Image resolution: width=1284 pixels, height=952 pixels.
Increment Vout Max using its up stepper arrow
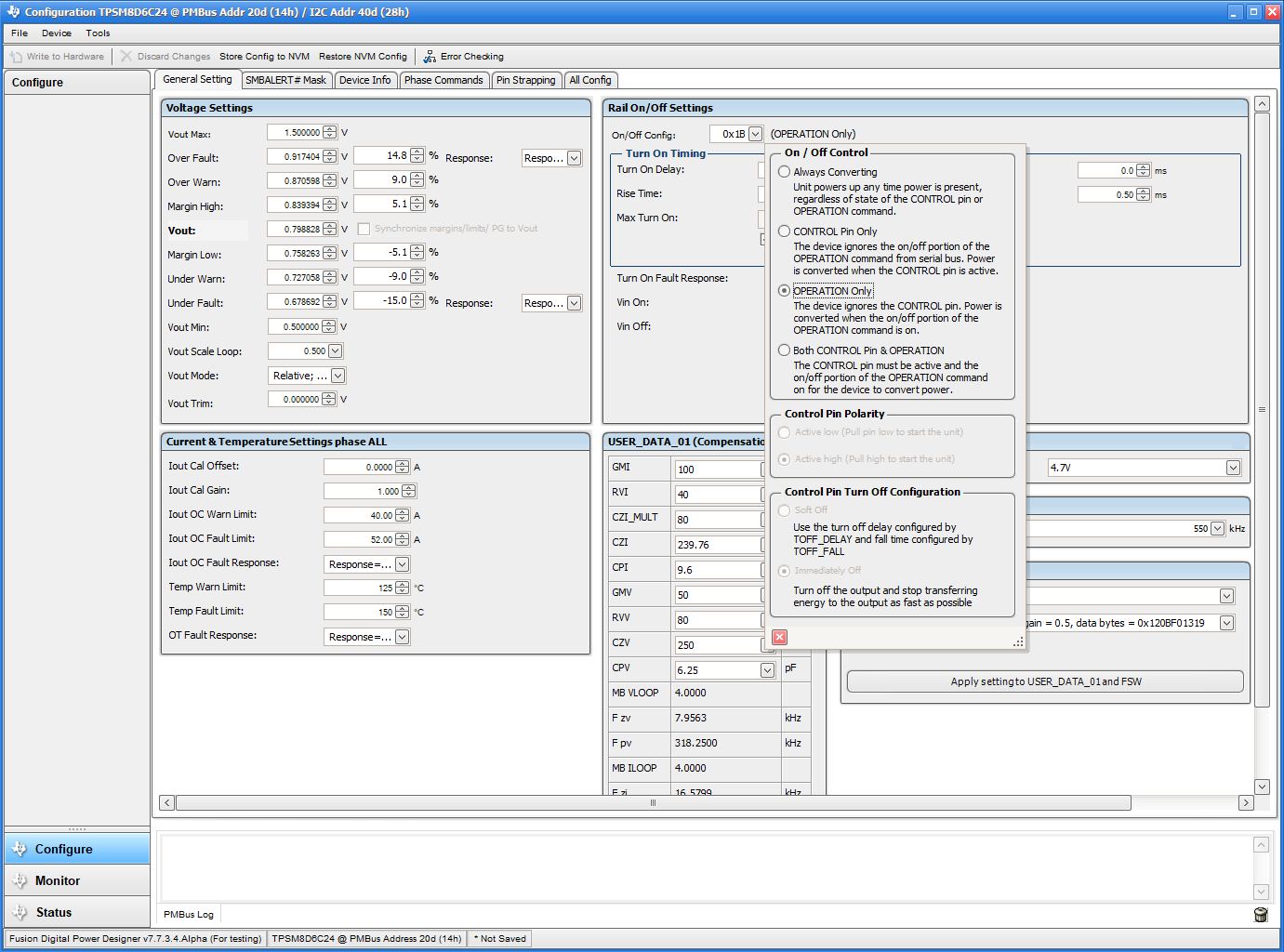tap(330, 128)
